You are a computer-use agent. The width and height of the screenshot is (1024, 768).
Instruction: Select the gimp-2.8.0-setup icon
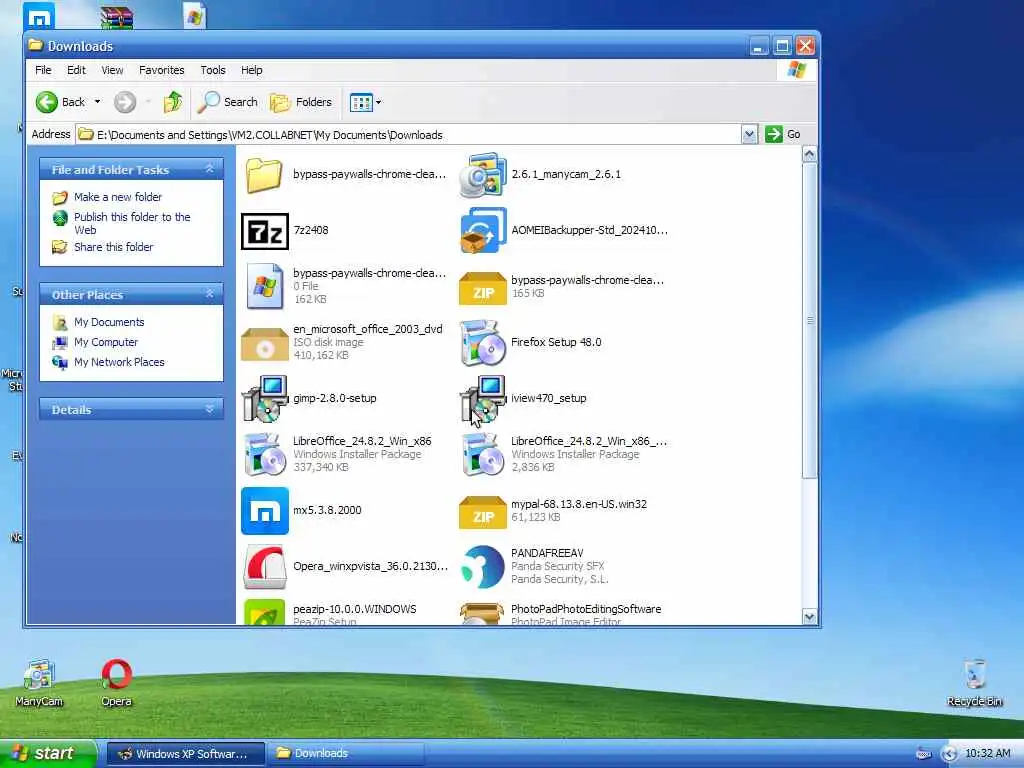click(264, 398)
